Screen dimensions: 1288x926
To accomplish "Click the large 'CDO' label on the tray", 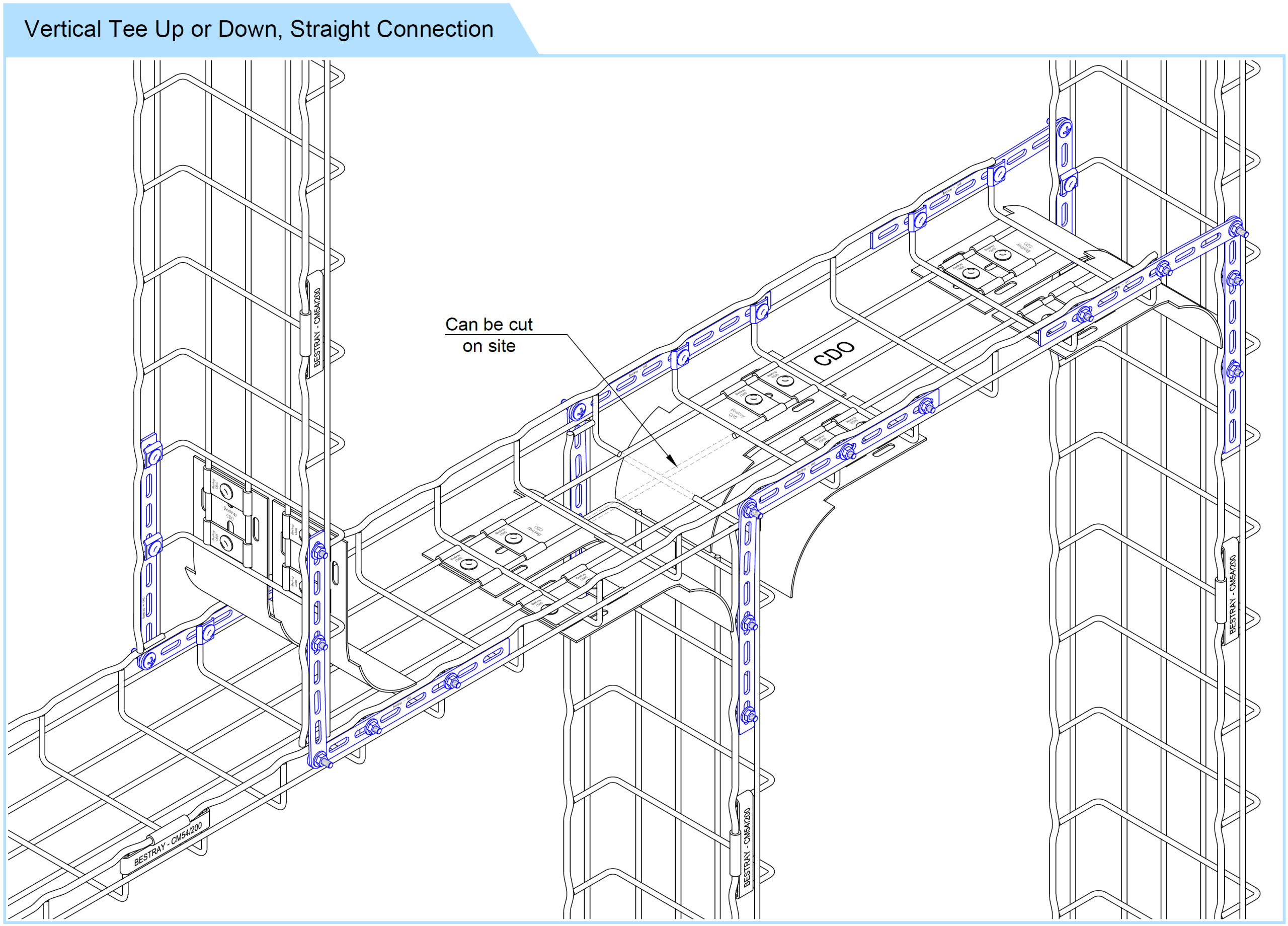I will [834, 353].
